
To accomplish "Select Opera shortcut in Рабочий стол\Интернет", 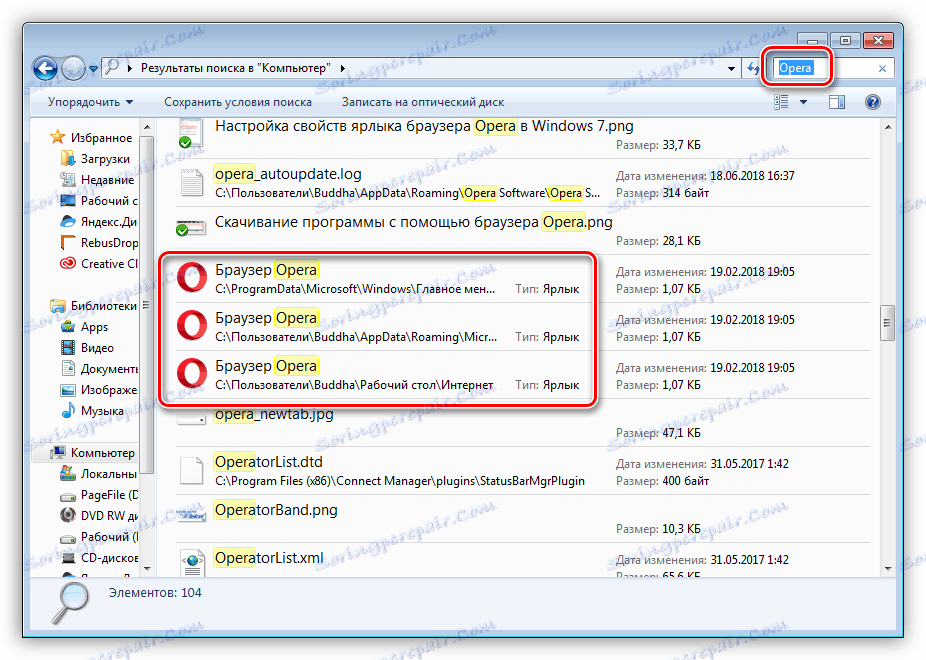I will click(x=522, y=375).
